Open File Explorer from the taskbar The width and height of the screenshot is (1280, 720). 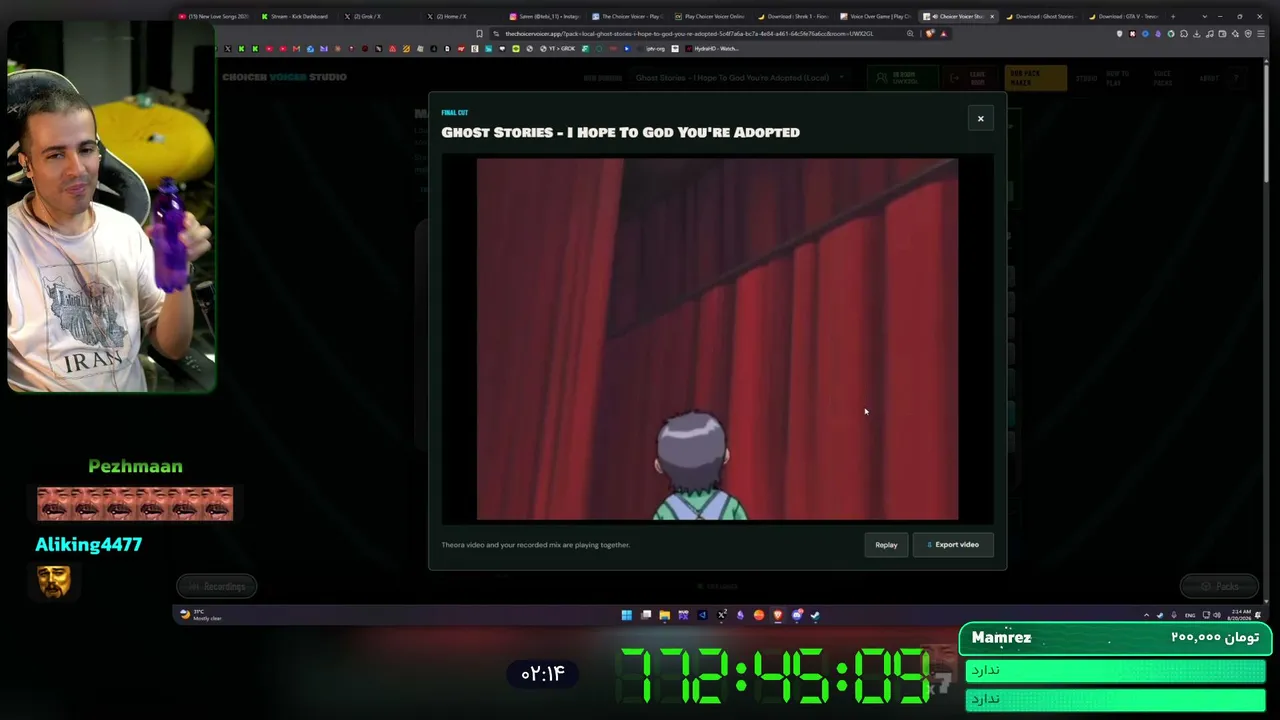664,615
